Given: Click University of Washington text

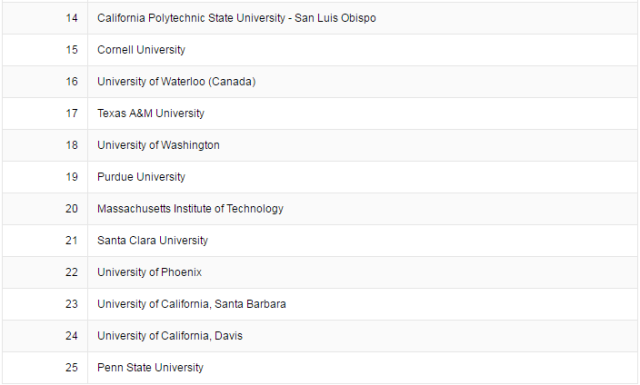Looking at the screenshot, I should pyautogui.click(x=158, y=145).
